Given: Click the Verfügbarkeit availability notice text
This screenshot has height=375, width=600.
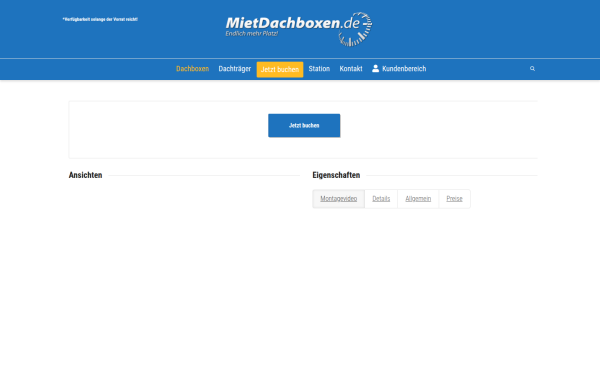Looking at the screenshot, I should (x=100, y=19).
